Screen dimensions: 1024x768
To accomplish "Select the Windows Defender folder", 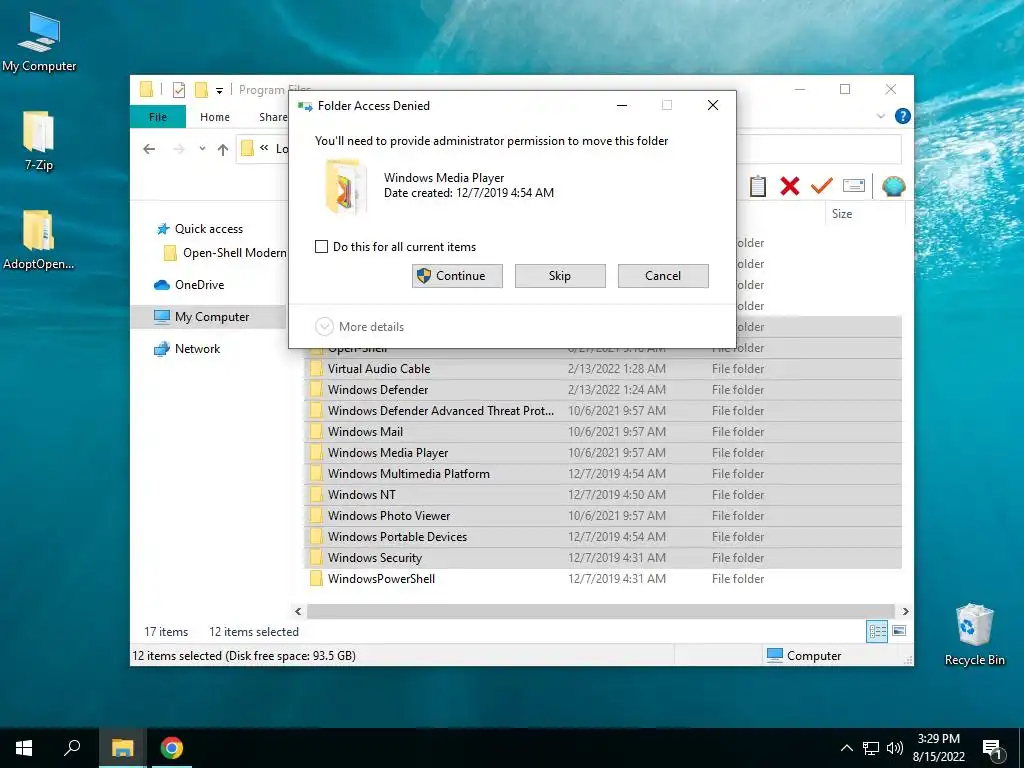I will (603, 390).
